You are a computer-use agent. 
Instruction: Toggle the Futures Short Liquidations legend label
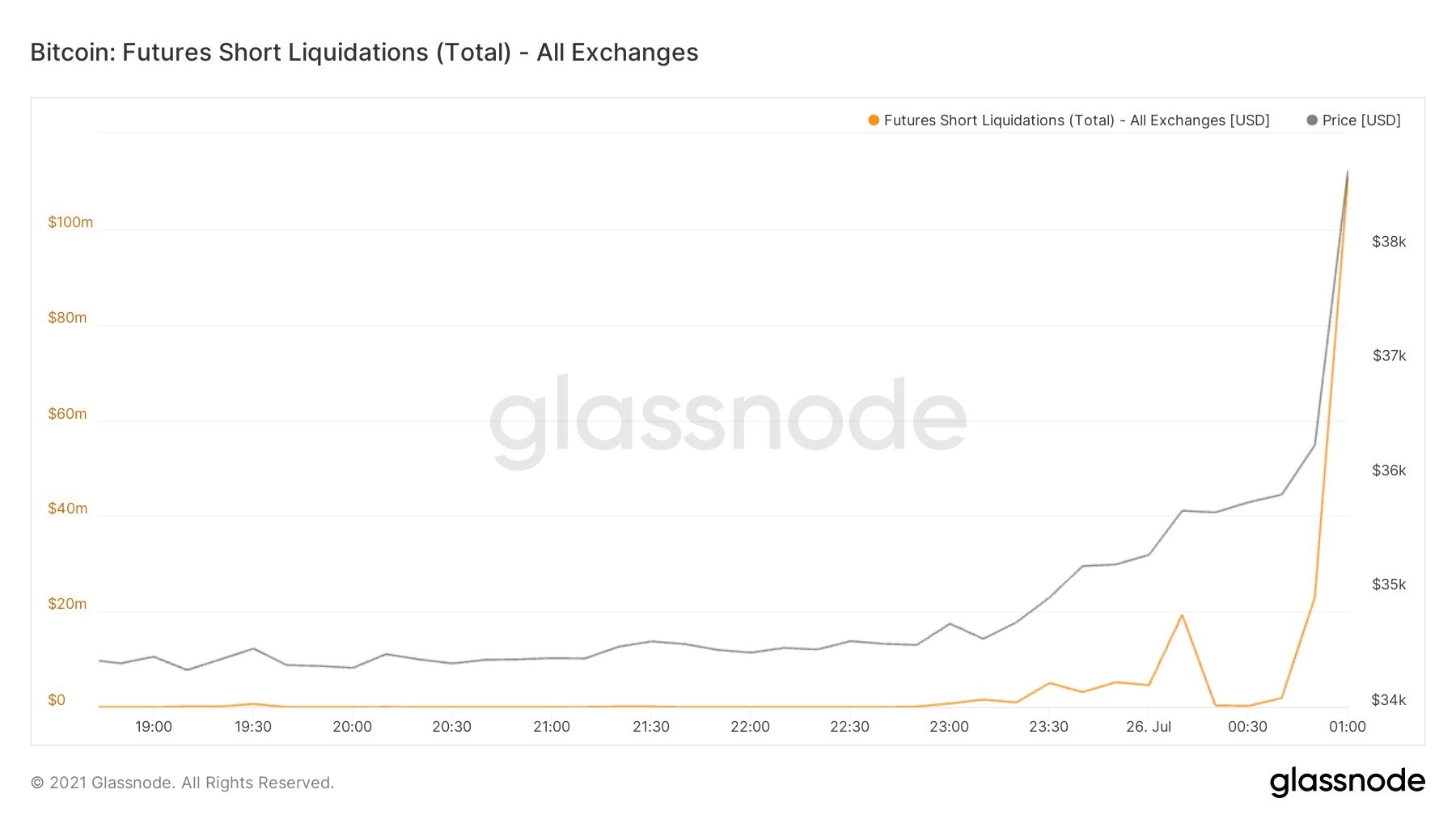coord(1077,120)
